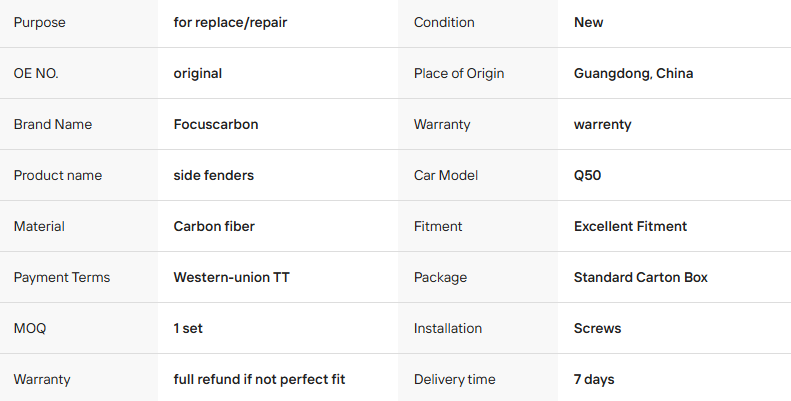791x401 pixels.
Task: Click the 'Payment Terms' label
Action: pos(62,277)
